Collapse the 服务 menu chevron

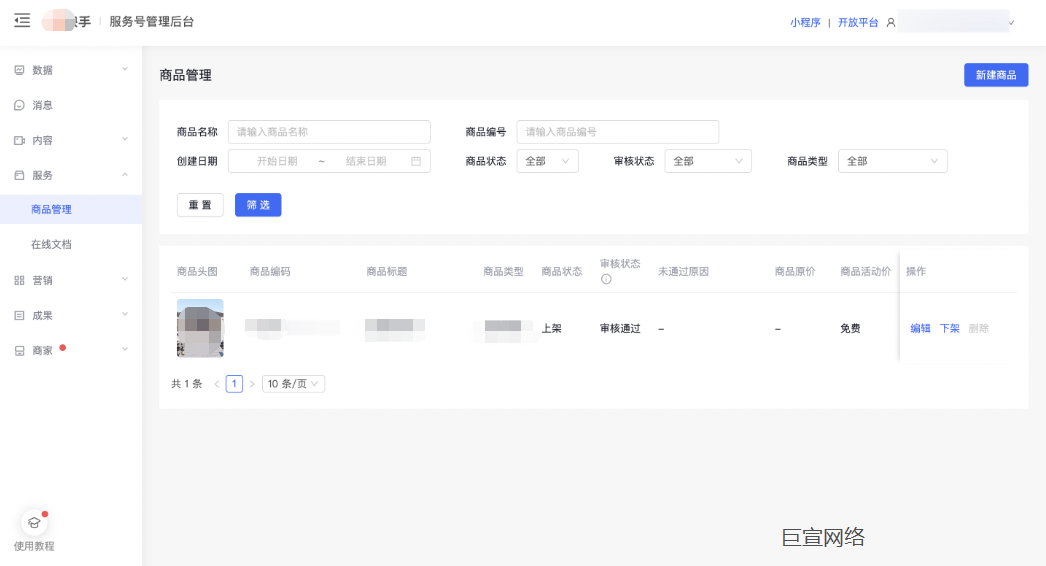(125, 175)
